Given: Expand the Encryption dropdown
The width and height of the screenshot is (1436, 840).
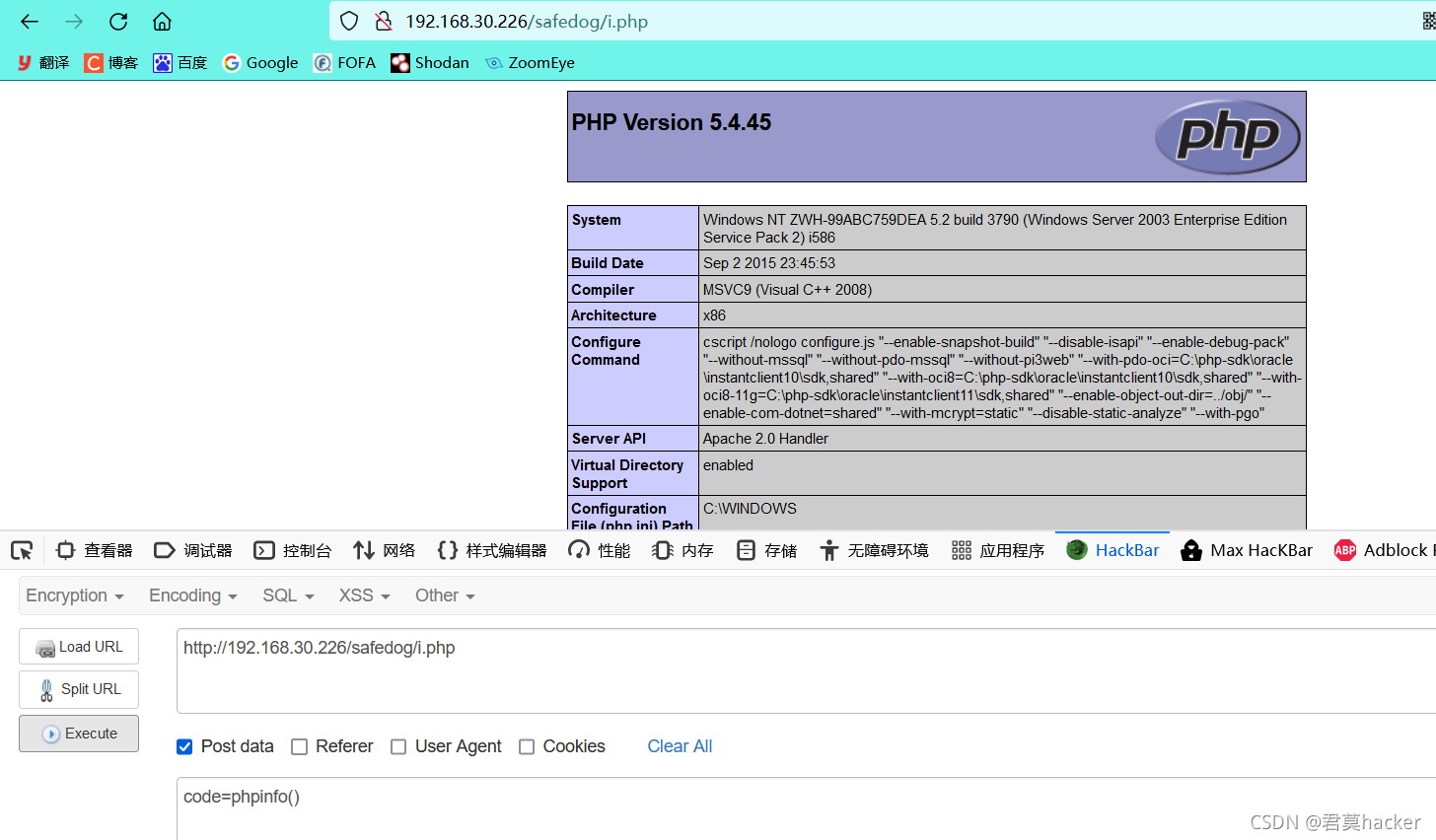Looking at the screenshot, I should 75,595.
